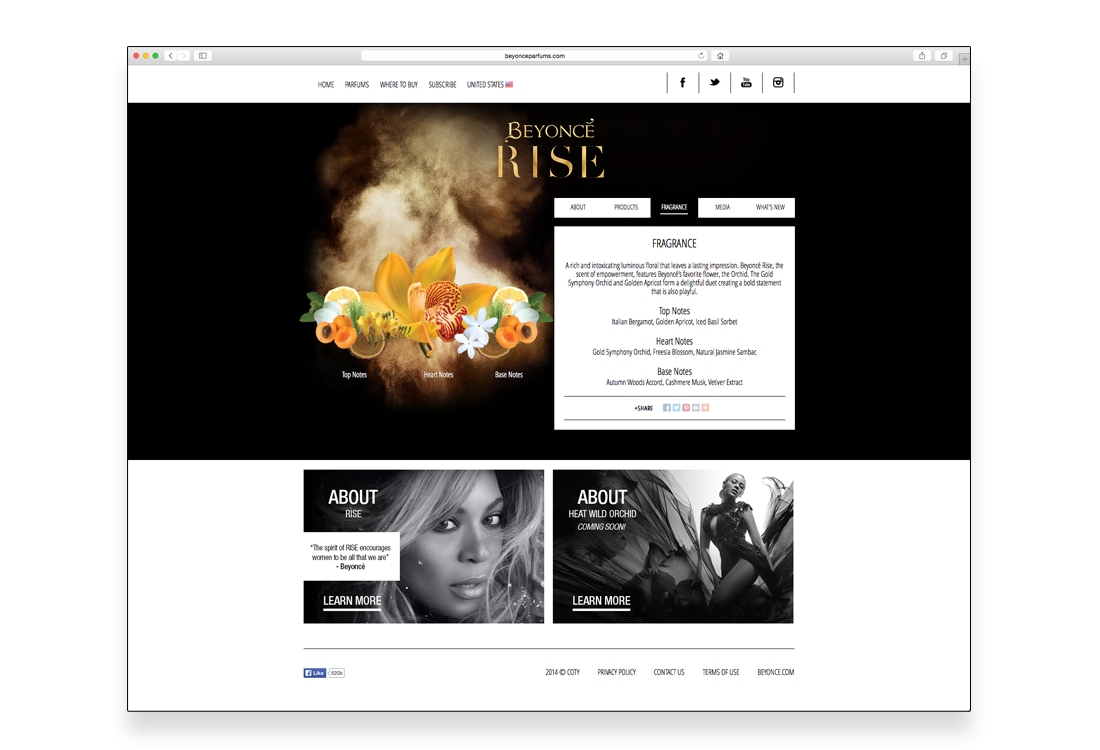
Task: Open the PARFUMS navigation menu
Action: point(356,84)
